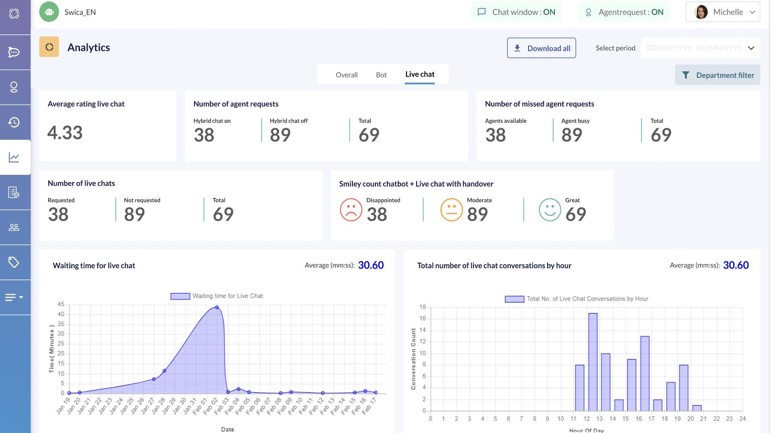The image size is (771, 433).
Task: Expand the sidebar list menu with arrow
Action: [x=14, y=297]
